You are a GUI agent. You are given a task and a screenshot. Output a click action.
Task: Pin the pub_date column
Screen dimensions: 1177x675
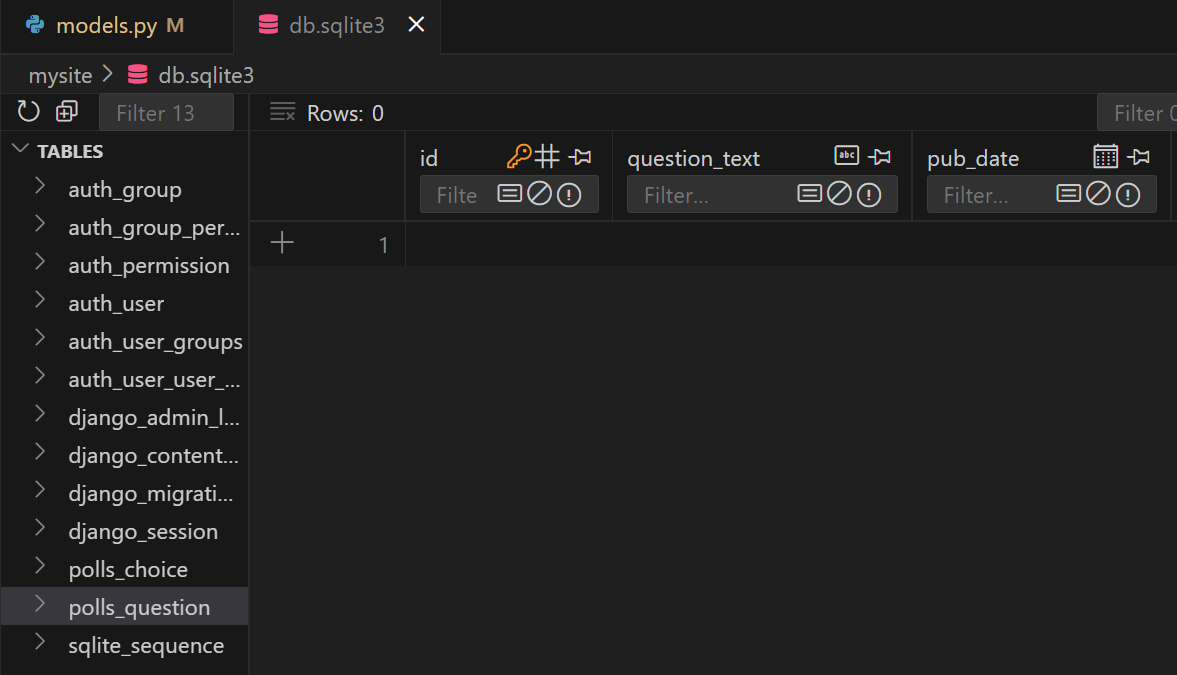[1139, 157]
